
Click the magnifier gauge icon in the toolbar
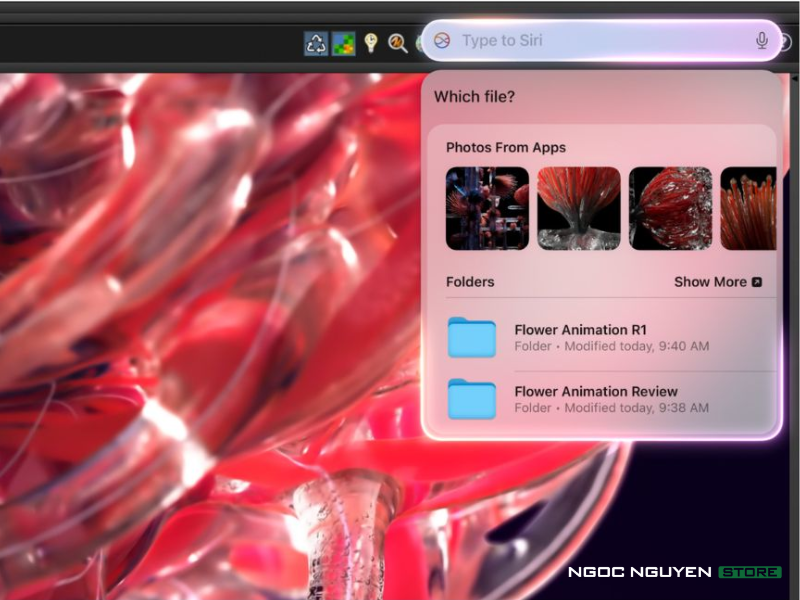click(397, 43)
